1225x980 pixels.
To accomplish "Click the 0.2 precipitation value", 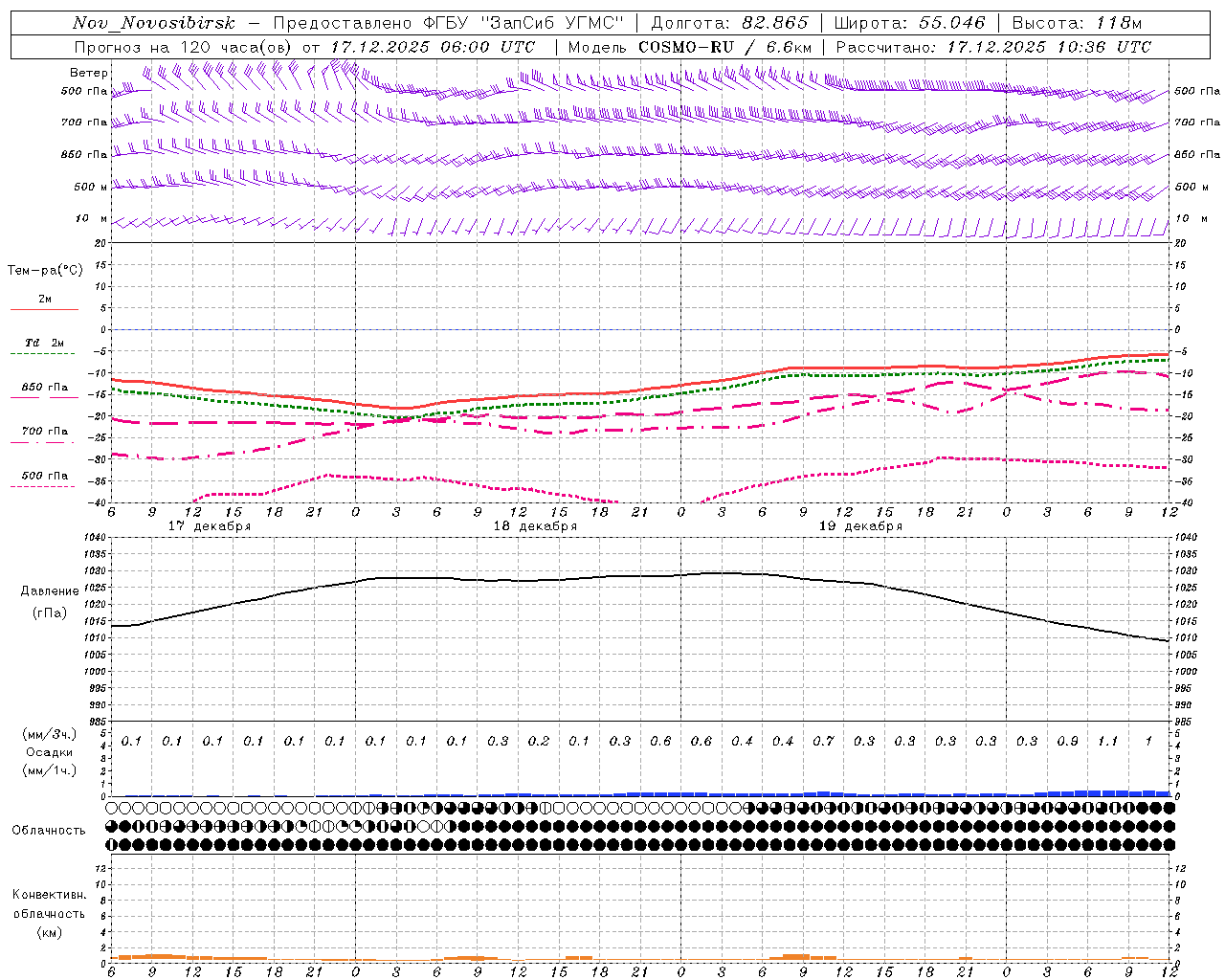I will pos(539,742).
